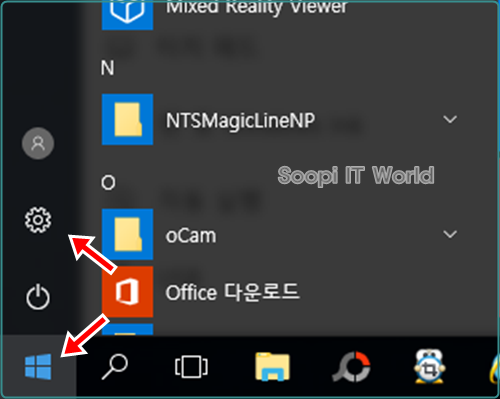The height and width of the screenshot is (399, 500).
Task: Open Settings via the gear icon
Action: pos(38,220)
